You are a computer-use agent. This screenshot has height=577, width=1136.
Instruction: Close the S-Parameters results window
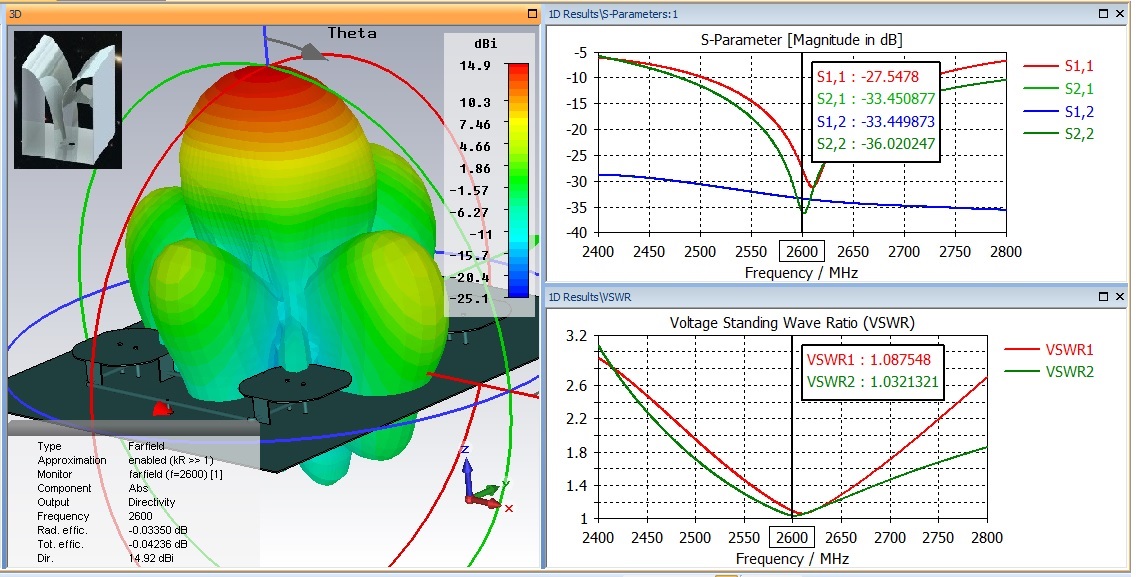click(1120, 14)
